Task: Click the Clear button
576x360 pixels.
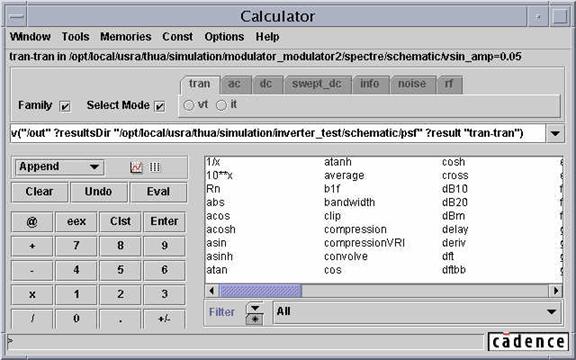Action: [39, 192]
